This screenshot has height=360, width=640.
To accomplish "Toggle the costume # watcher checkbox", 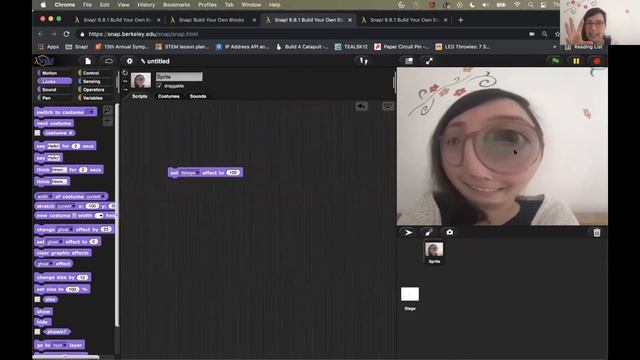I will (x=38, y=133).
